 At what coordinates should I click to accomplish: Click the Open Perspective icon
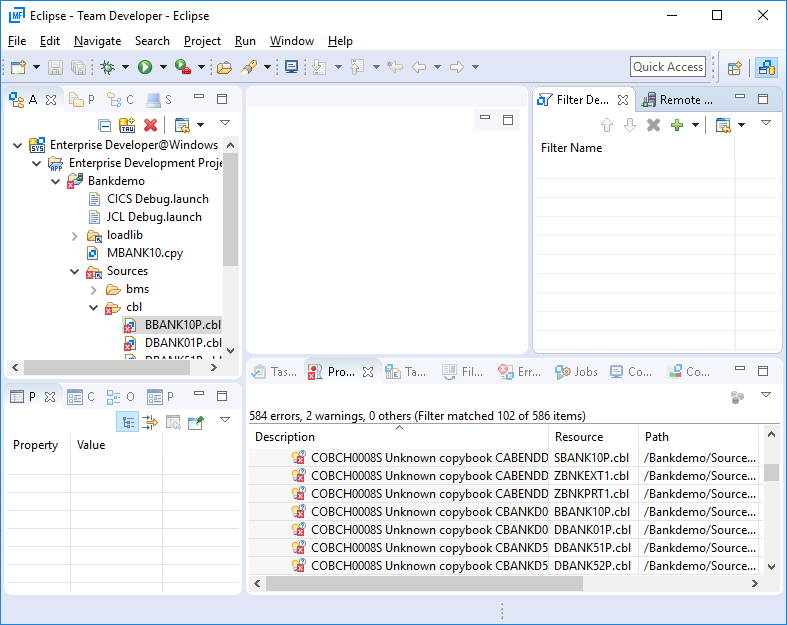tap(735, 67)
